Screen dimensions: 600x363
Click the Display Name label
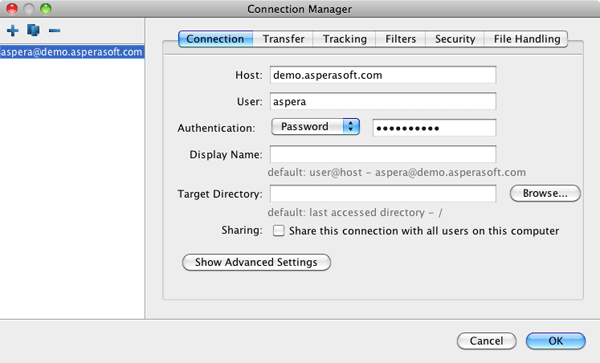(x=226, y=155)
